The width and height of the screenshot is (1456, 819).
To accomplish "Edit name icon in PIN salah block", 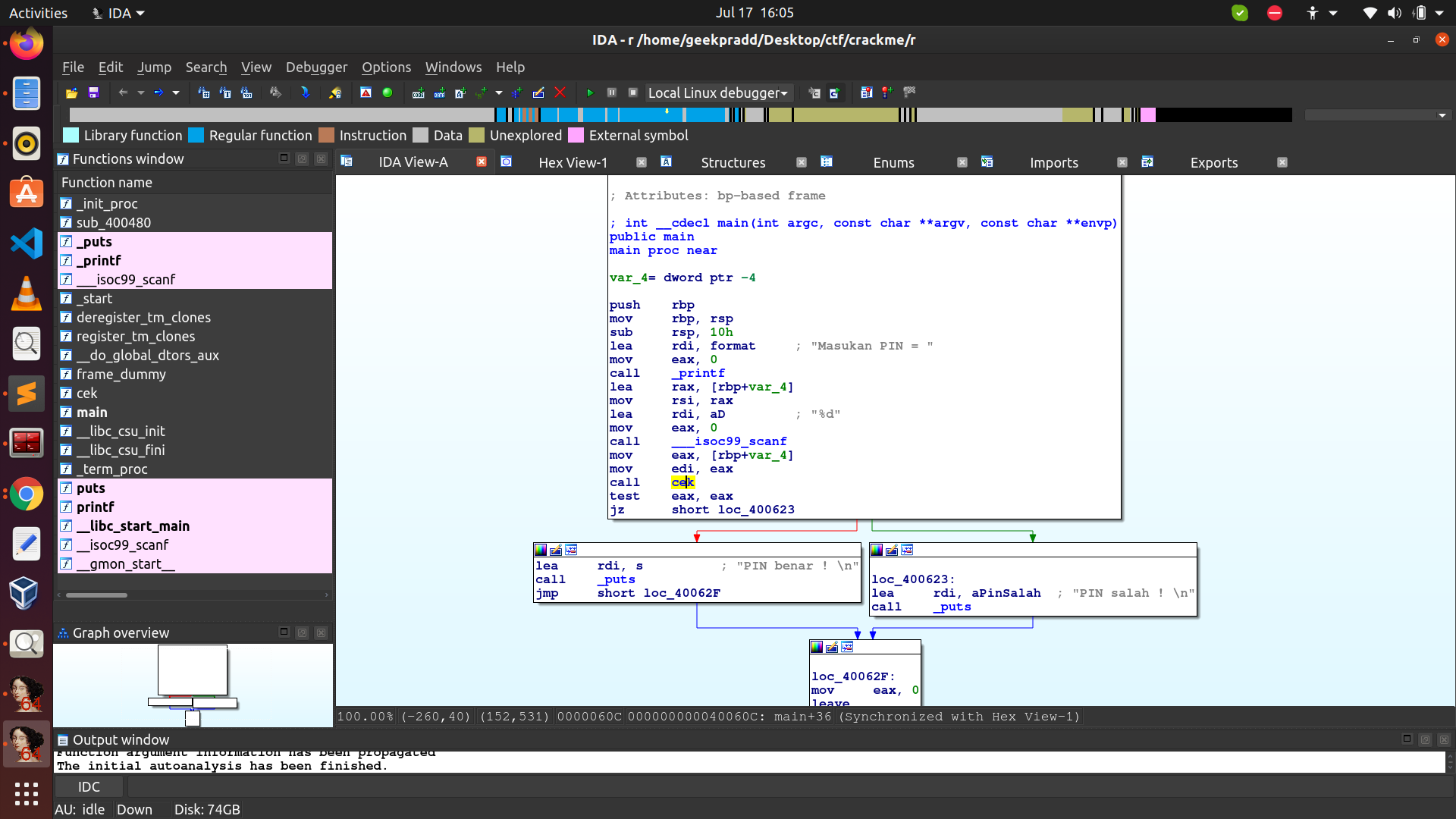I will pyautogui.click(x=892, y=550).
